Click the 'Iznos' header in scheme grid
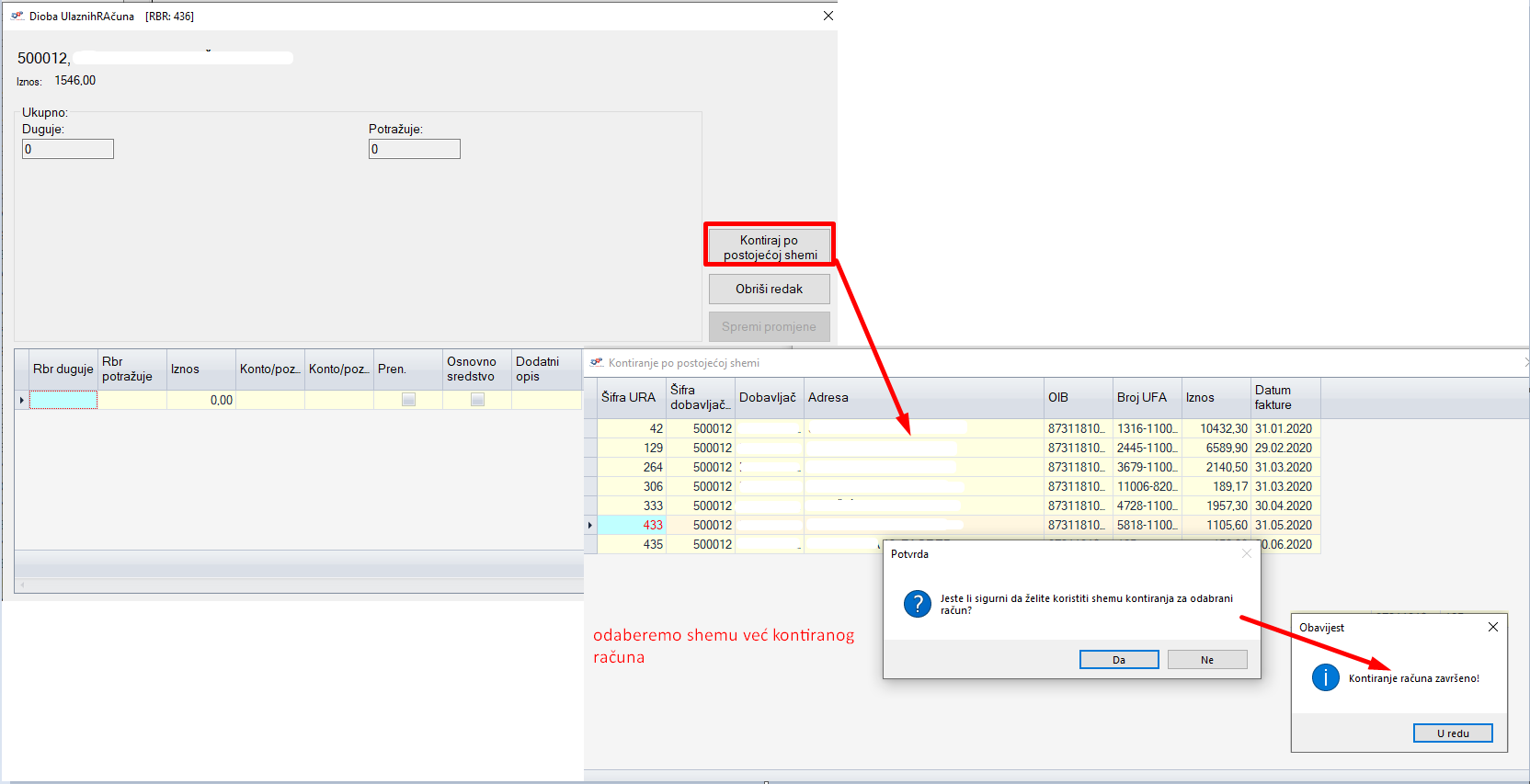 coord(1215,398)
